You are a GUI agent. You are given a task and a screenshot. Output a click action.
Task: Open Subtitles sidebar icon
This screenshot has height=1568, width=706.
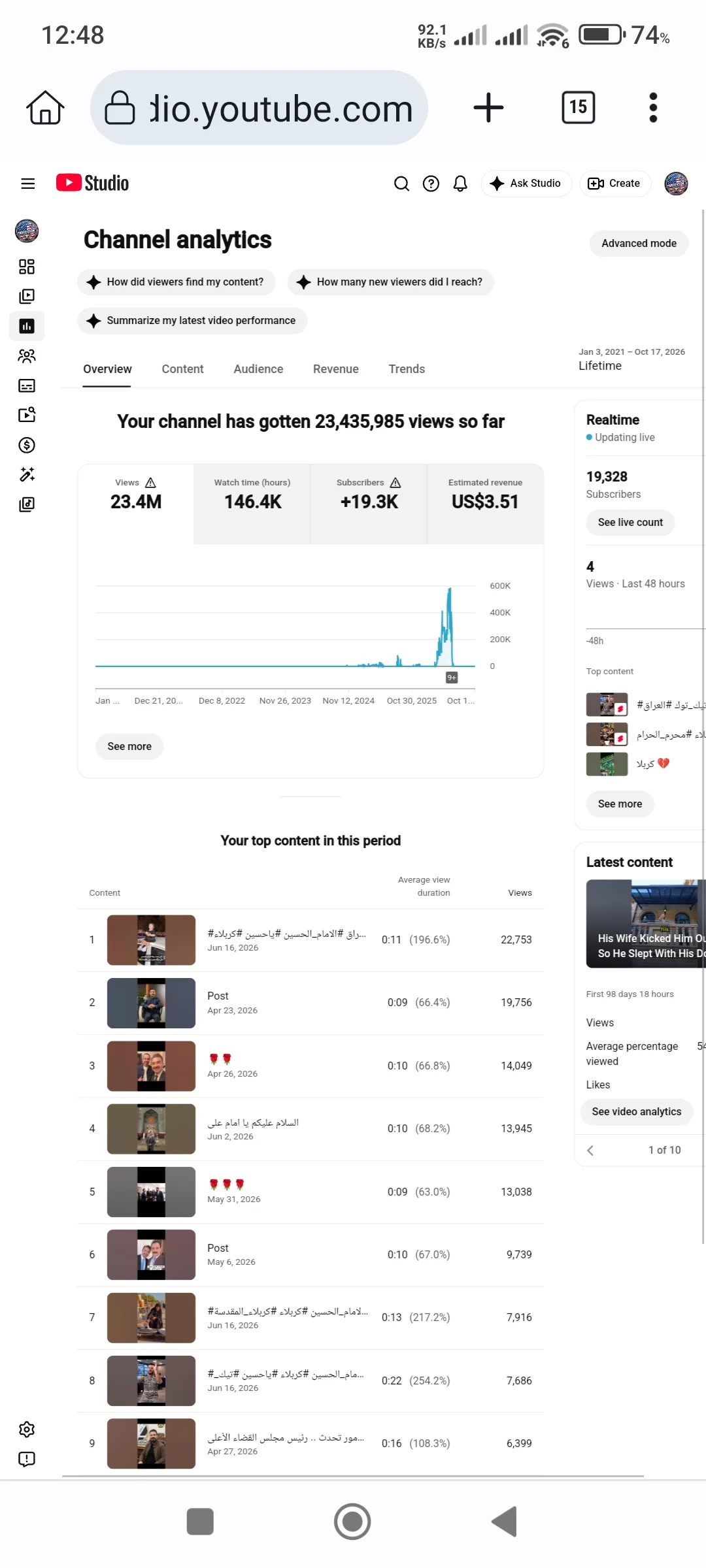coord(27,385)
